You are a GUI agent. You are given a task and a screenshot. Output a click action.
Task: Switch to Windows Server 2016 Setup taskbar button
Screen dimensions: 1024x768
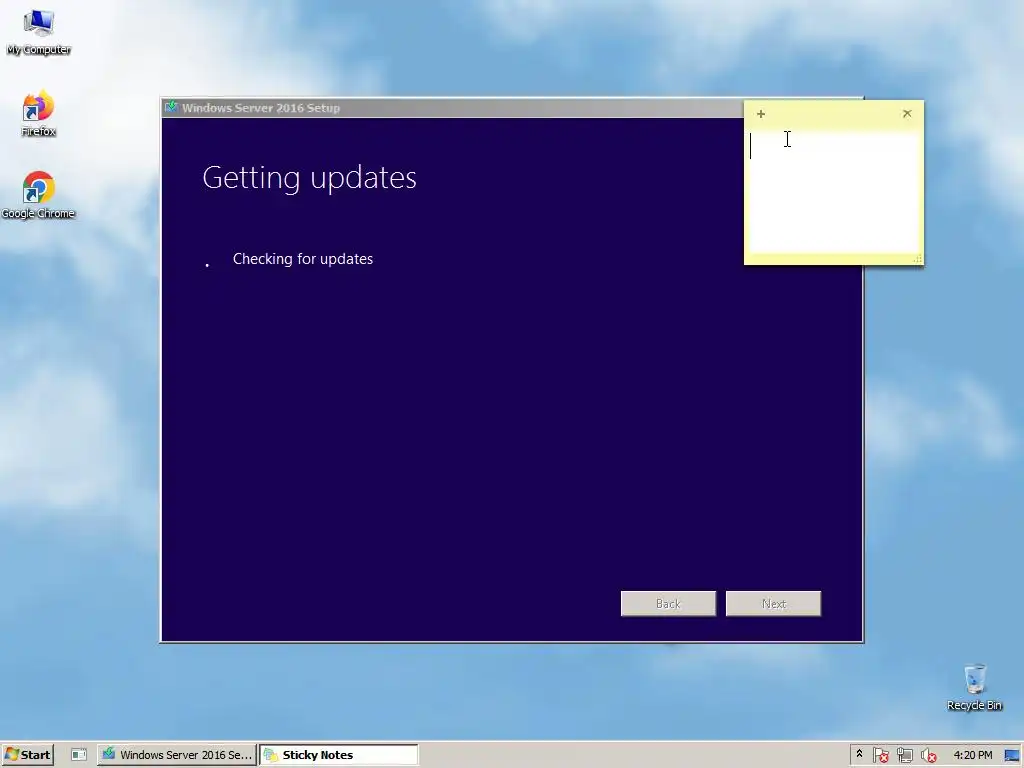[x=177, y=755]
